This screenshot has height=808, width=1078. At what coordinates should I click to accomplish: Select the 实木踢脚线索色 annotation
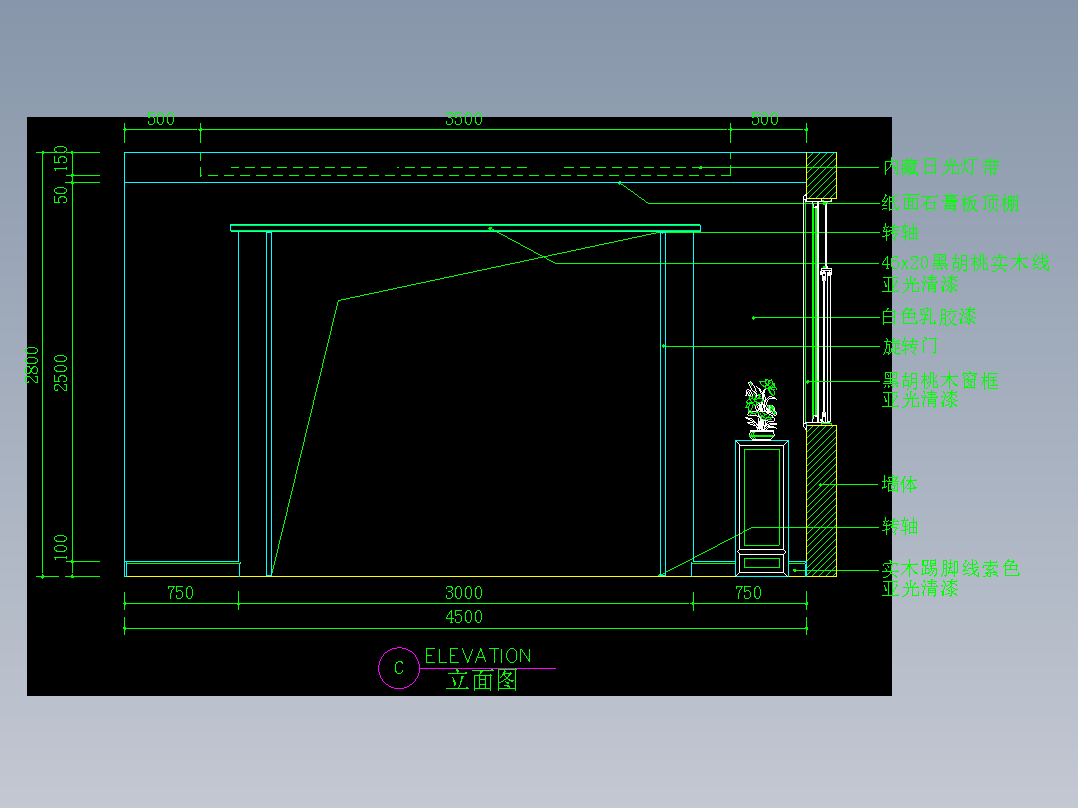950,569
